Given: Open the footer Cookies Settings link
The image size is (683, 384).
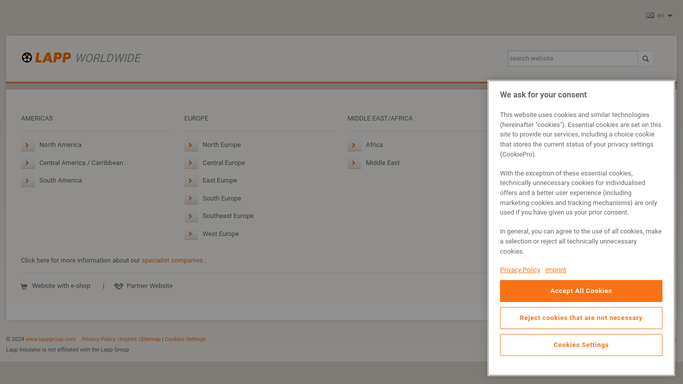Looking at the screenshot, I should point(185,339).
